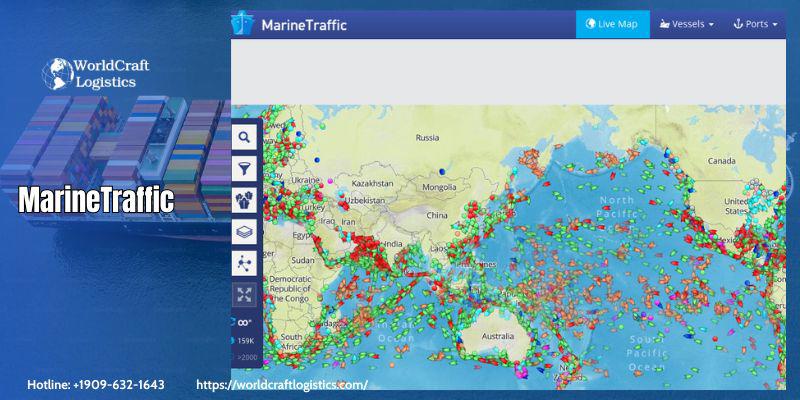Open the map search magnifier tool
The width and height of the screenshot is (800, 400).
pos(244,137)
